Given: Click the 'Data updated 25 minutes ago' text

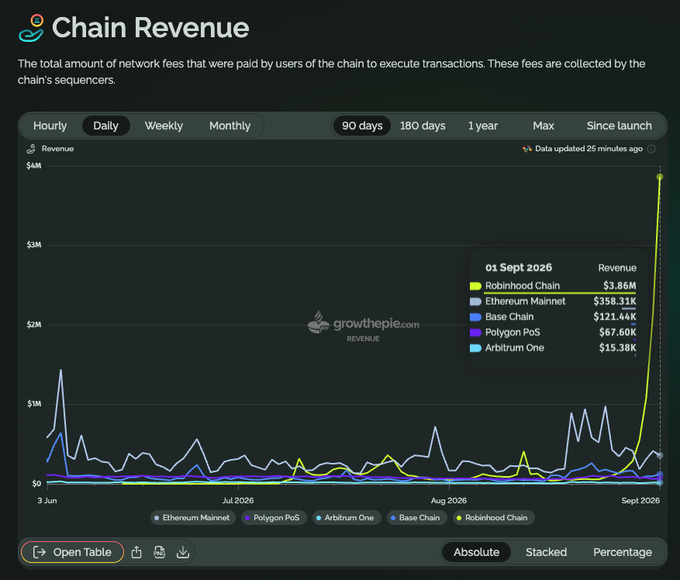Looking at the screenshot, I should tap(588, 149).
